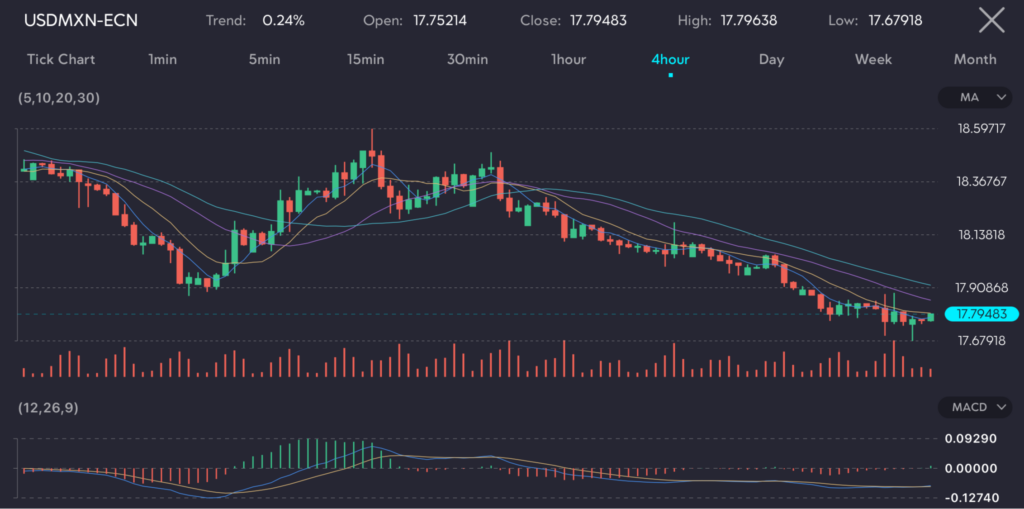The height and width of the screenshot is (509, 1024).
Task: Select the 30min timeframe
Action: tap(468, 59)
